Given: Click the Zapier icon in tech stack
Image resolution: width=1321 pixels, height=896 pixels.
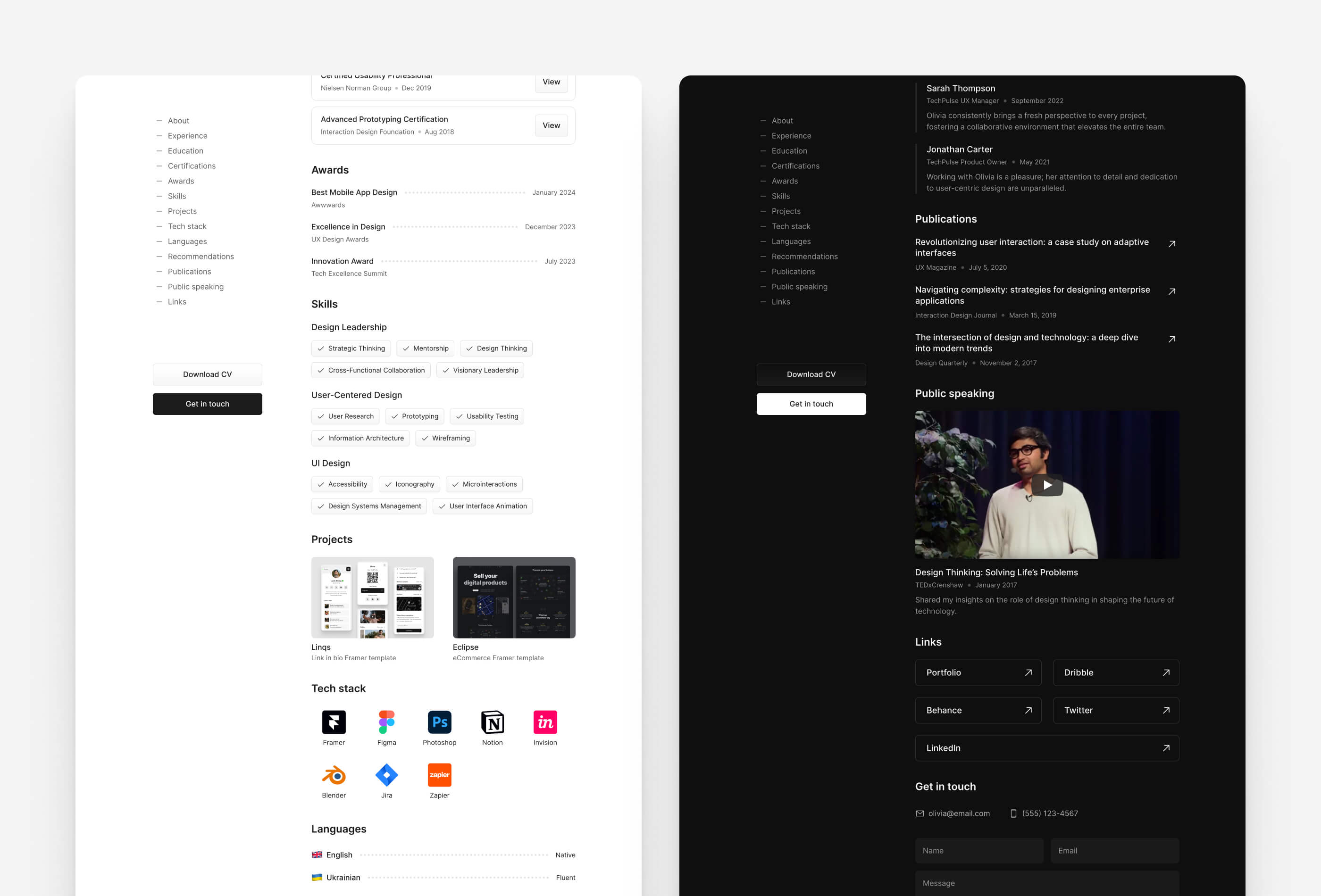Looking at the screenshot, I should click(439, 774).
